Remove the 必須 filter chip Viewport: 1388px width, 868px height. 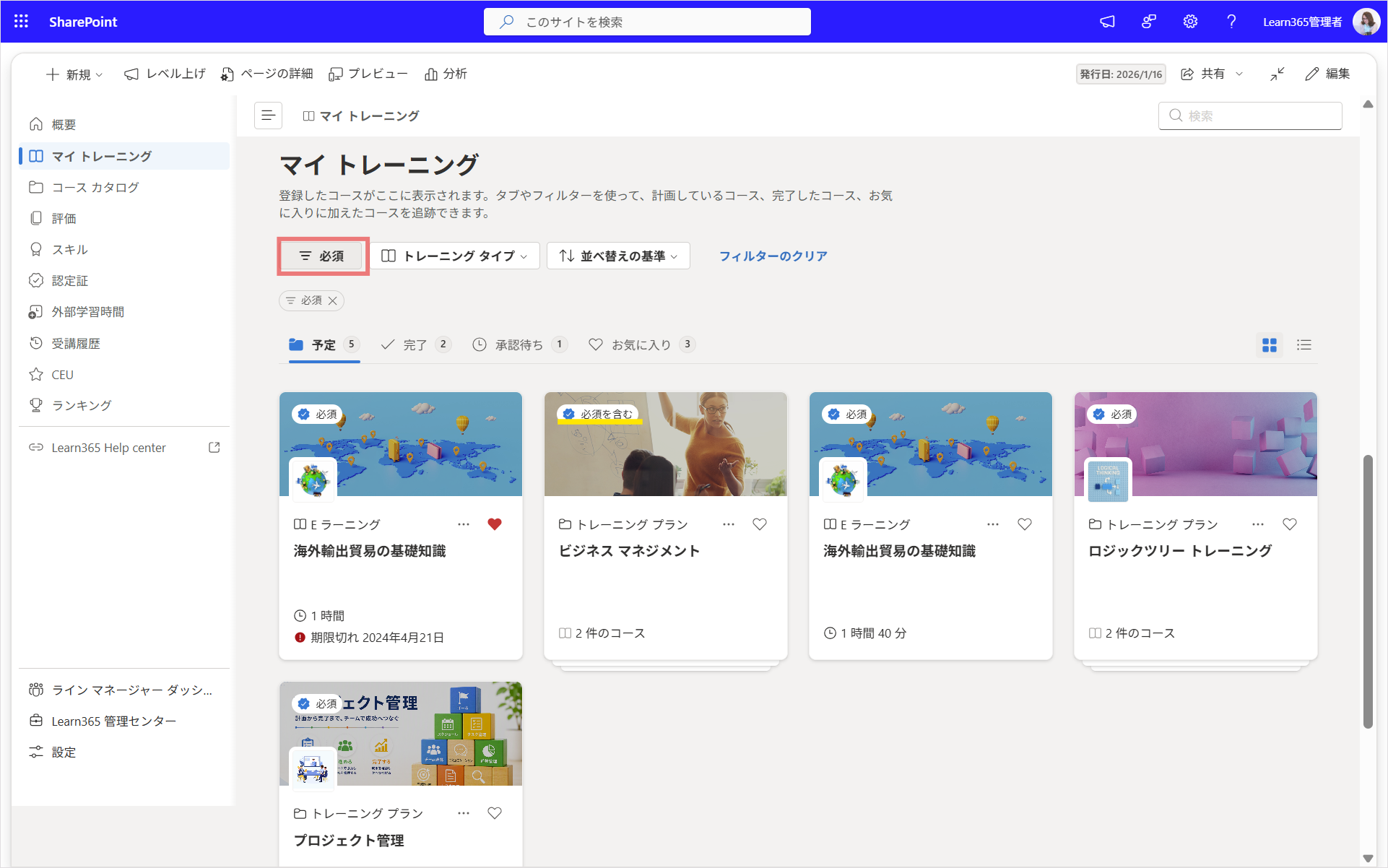pyautogui.click(x=333, y=301)
